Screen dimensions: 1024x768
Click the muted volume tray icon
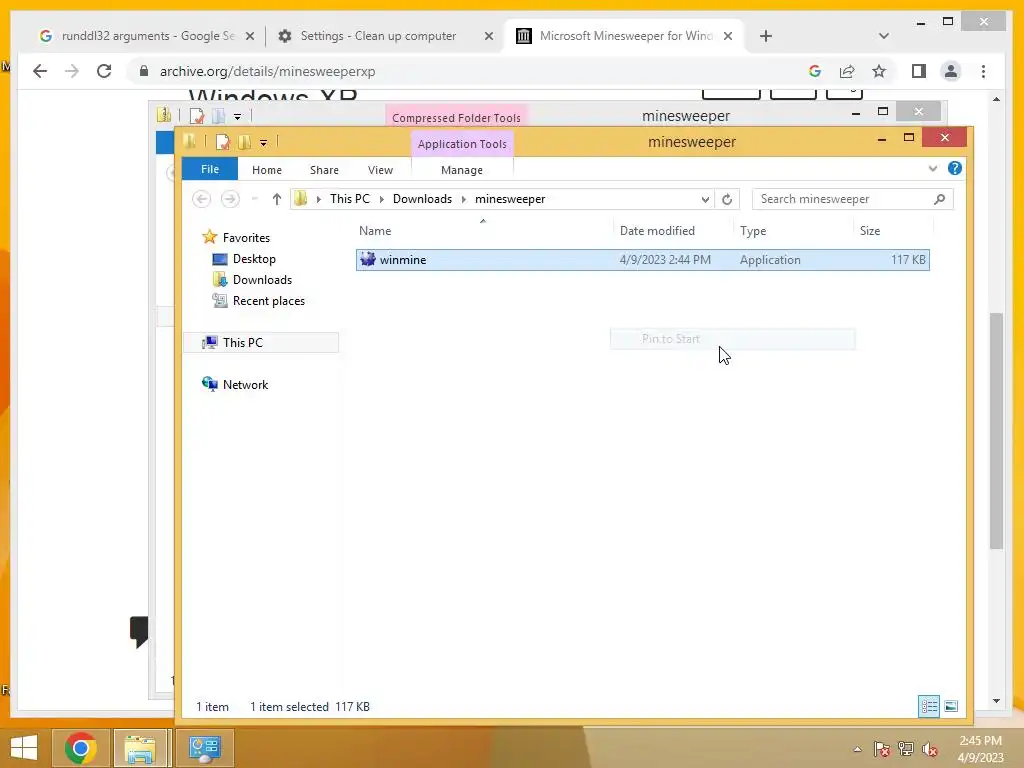coord(930,748)
